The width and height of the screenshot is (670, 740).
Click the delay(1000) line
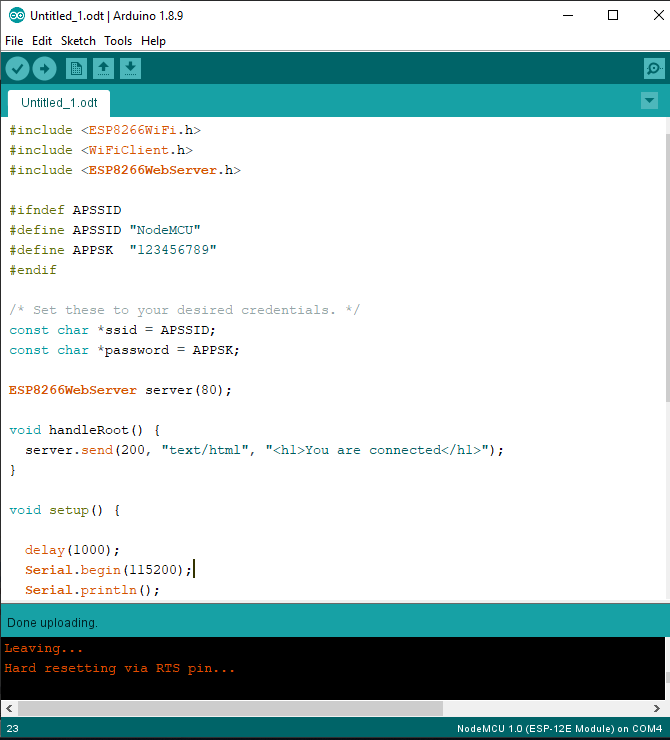click(72, 550)
